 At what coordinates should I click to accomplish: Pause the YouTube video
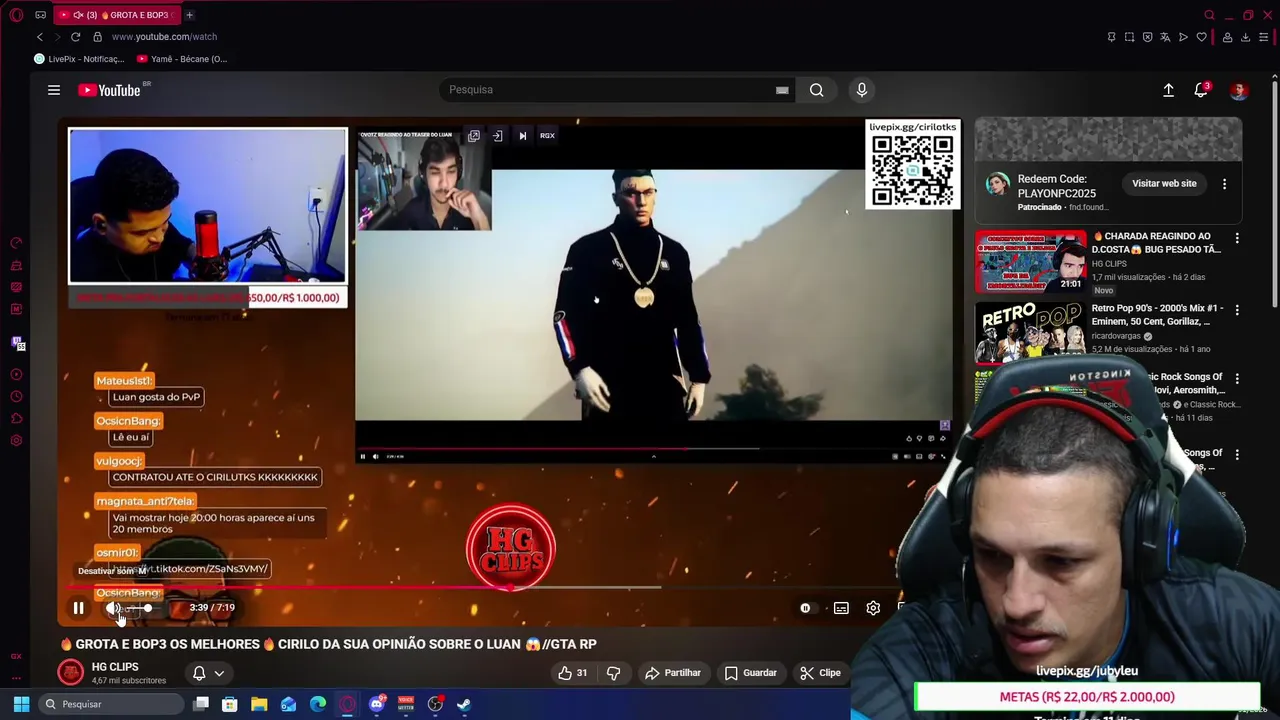(x=78, y=608)
